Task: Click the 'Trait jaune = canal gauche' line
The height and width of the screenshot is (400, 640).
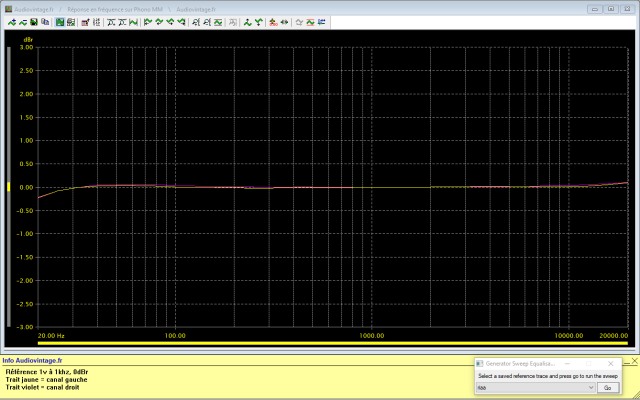Action: 46,380
